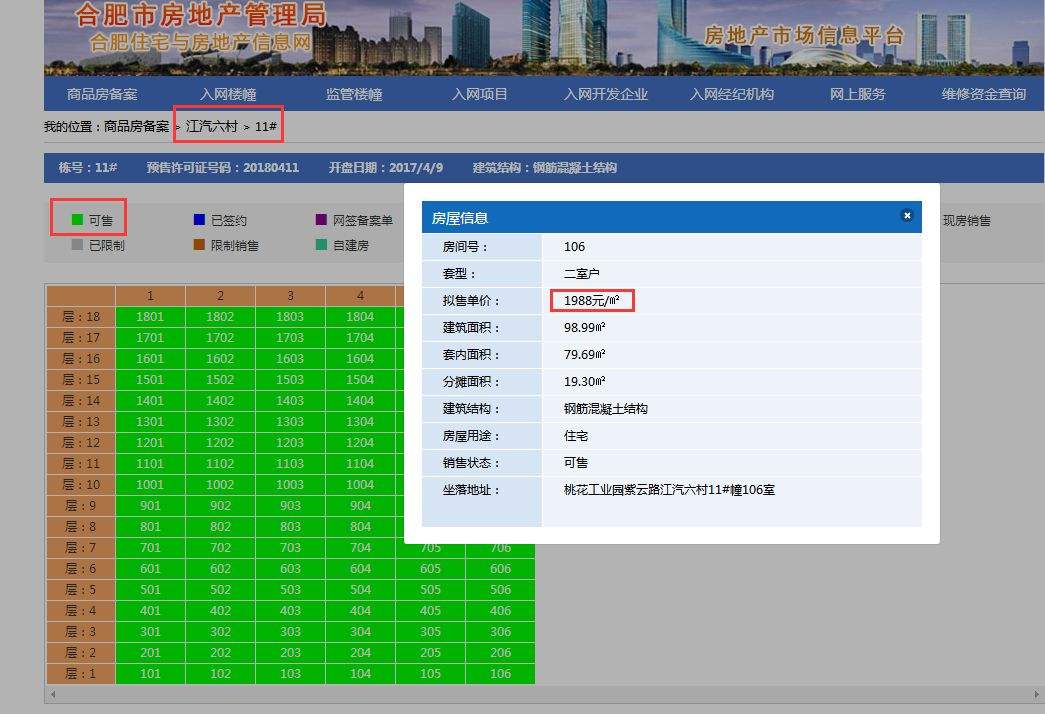The image size is (1045, 714).
Task: Click the 桃花工业园紫云路江汽六村11#幢106室 address text
Action: [669, 489]
